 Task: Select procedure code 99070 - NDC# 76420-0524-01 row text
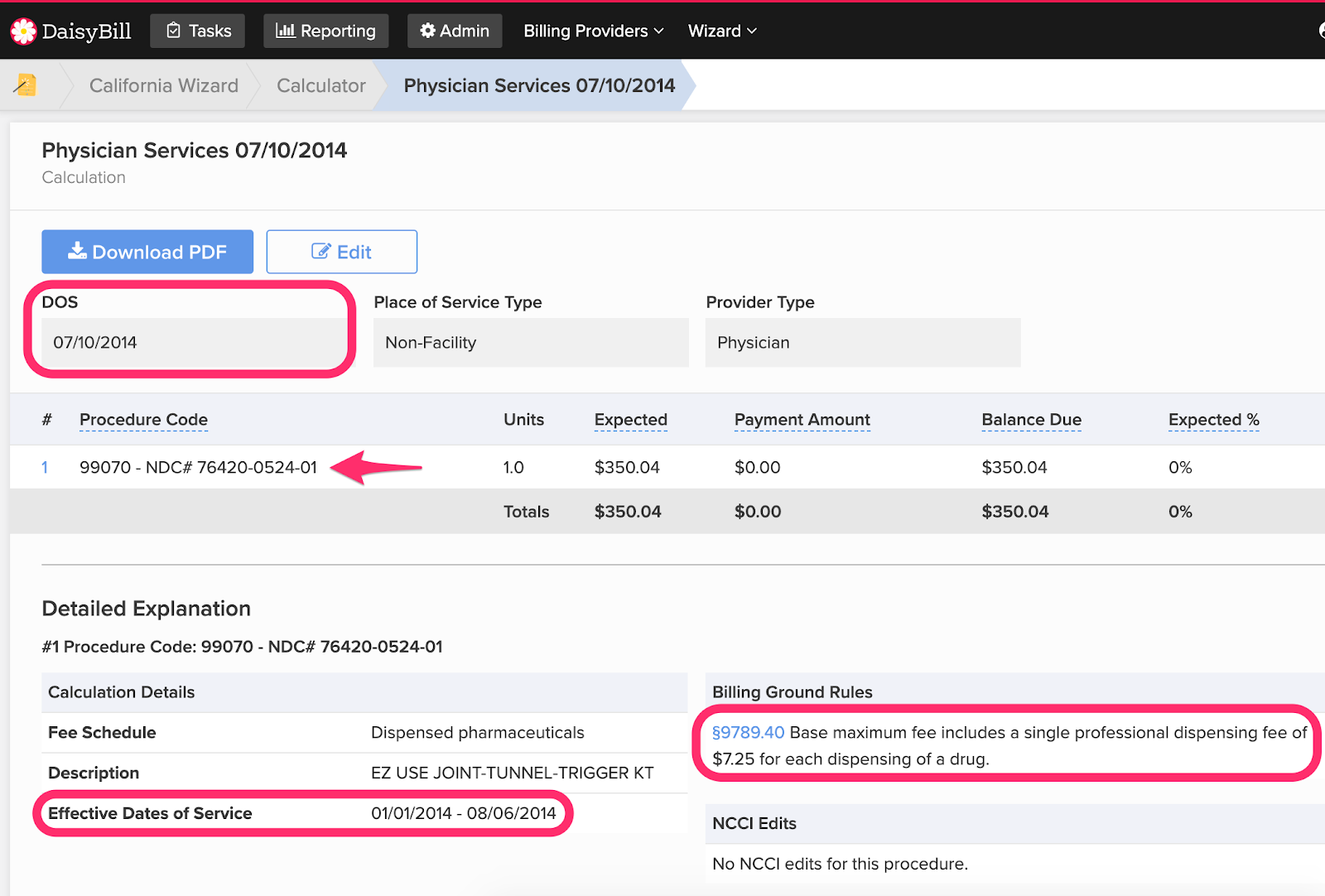click(x=198, y=467)
